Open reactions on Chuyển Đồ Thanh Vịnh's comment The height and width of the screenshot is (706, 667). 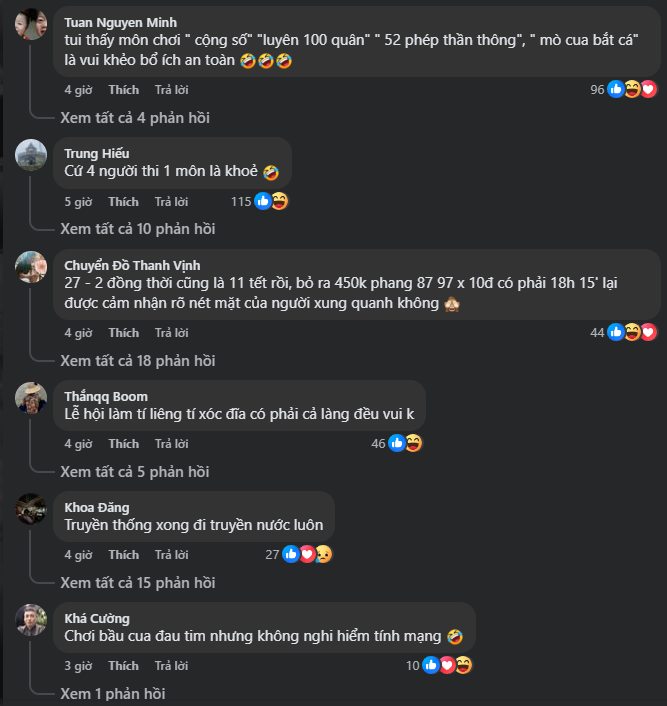coord(632,333)
